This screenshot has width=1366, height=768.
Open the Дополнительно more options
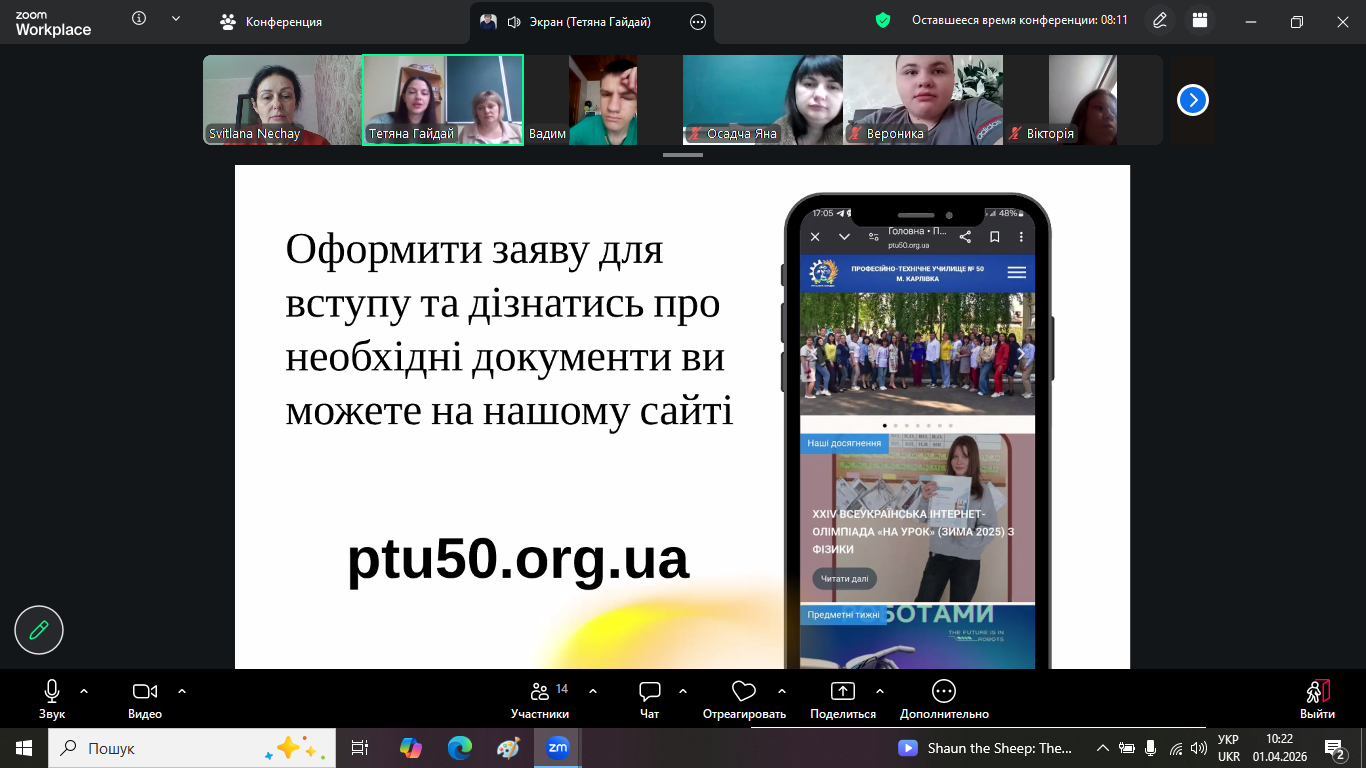click(943, 699)
